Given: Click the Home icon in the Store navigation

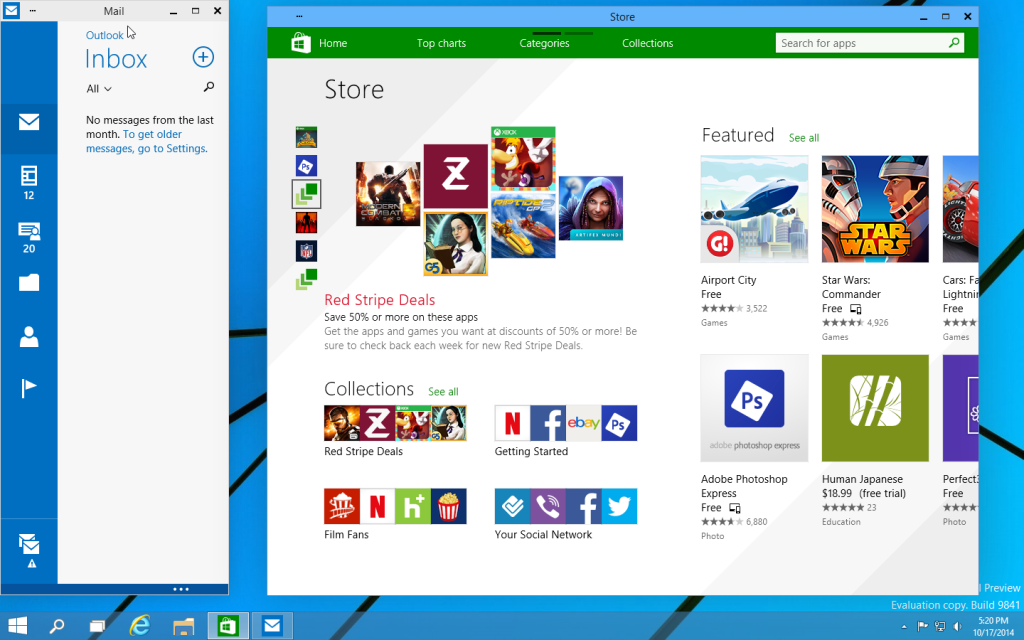Looking at the screenshot, I should point(301,43).
